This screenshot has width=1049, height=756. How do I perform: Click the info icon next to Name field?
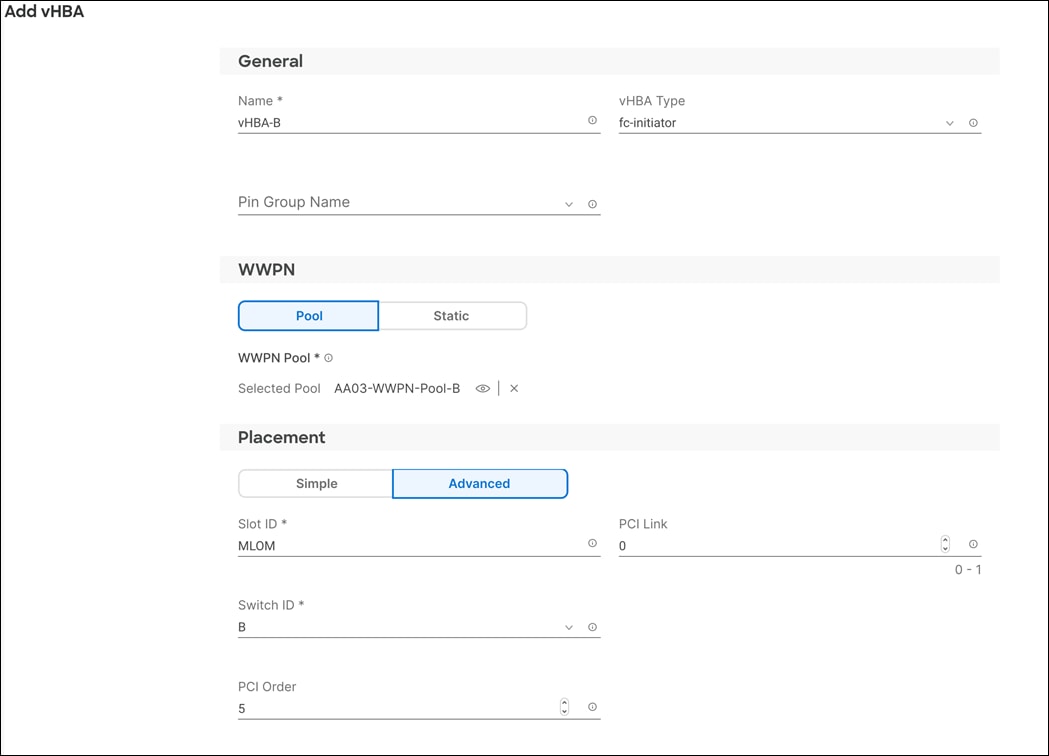(x=592, y=119)
